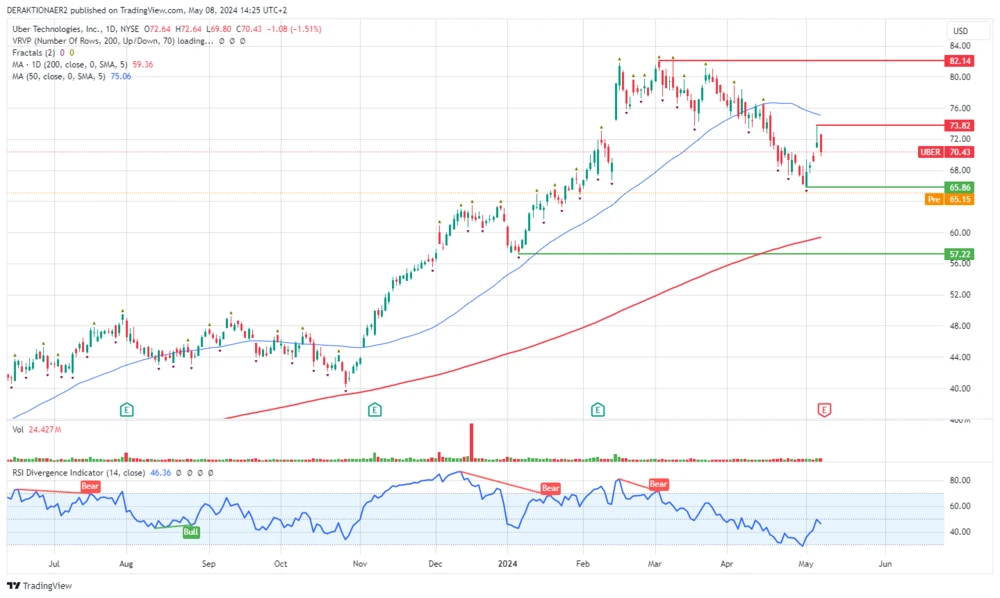Click the green earnings E marker below November
Viewport: 1000px width, 598px height.
coord(373,410)
